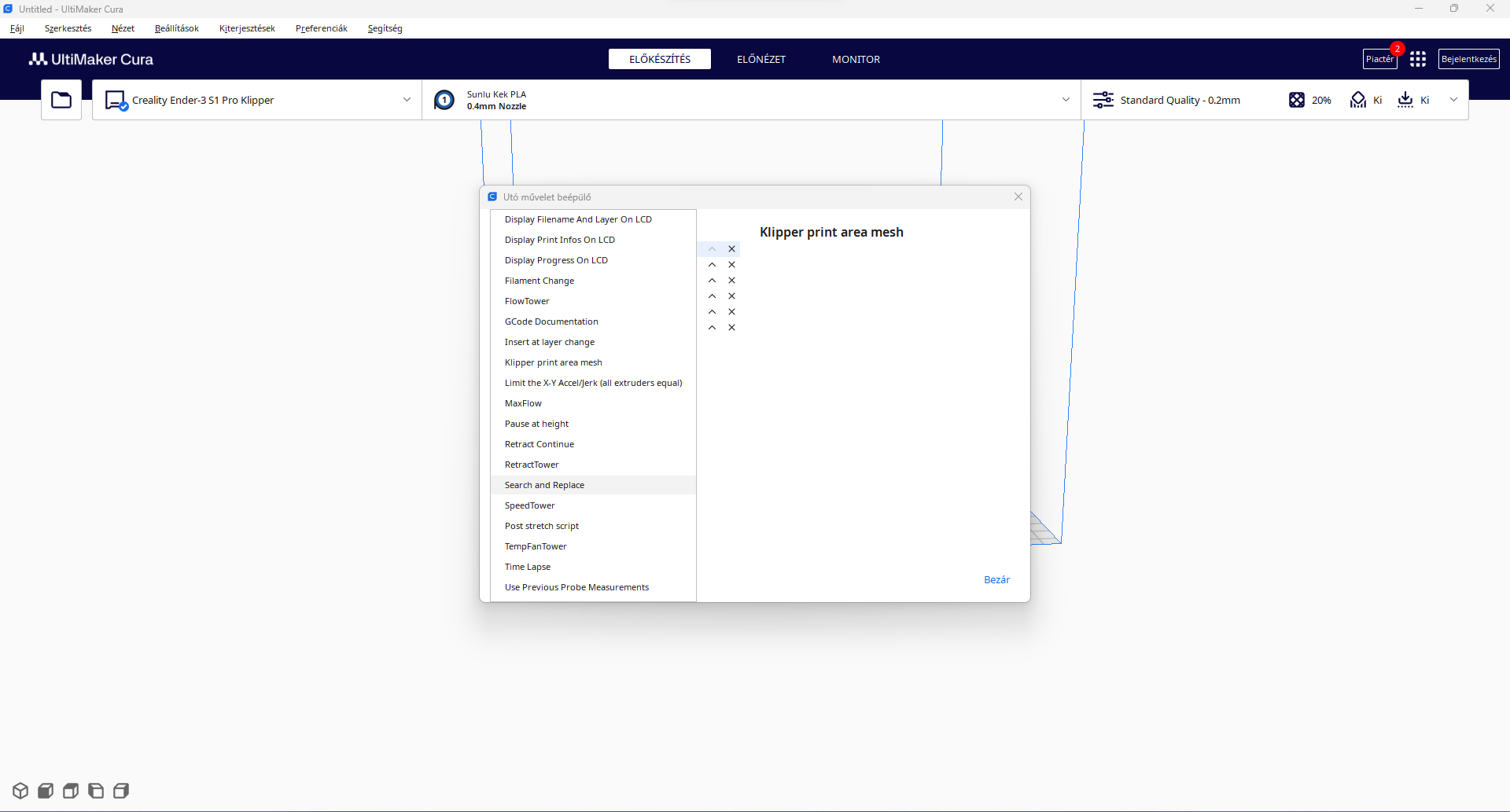The height and width of the screenshot is (812, 1510).
Task: Choose the TempFanTower script
Action: [593, 546]
